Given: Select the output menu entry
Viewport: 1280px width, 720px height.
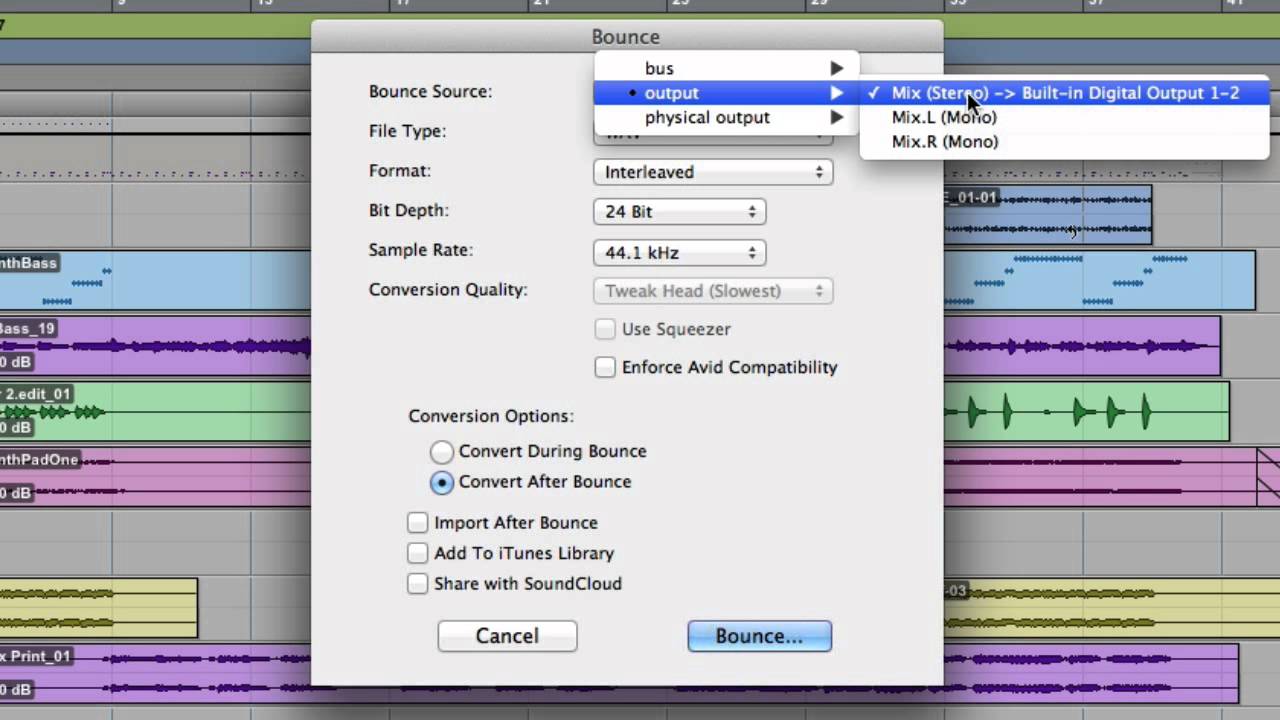Looking at the screenshot, I should 726,93.
